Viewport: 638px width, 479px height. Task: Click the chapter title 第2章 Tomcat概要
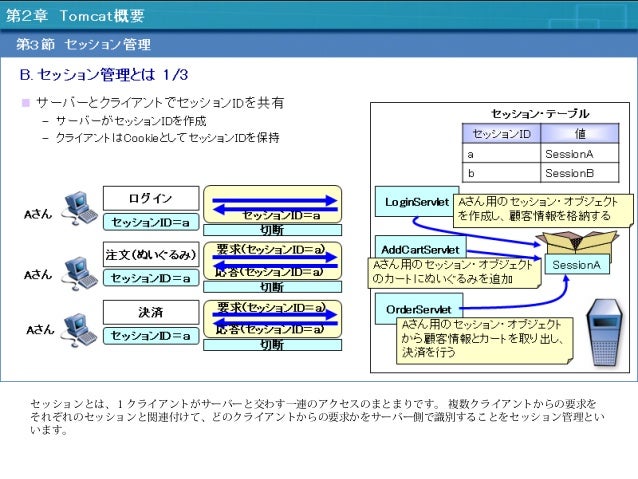click(x=75, y=15)
